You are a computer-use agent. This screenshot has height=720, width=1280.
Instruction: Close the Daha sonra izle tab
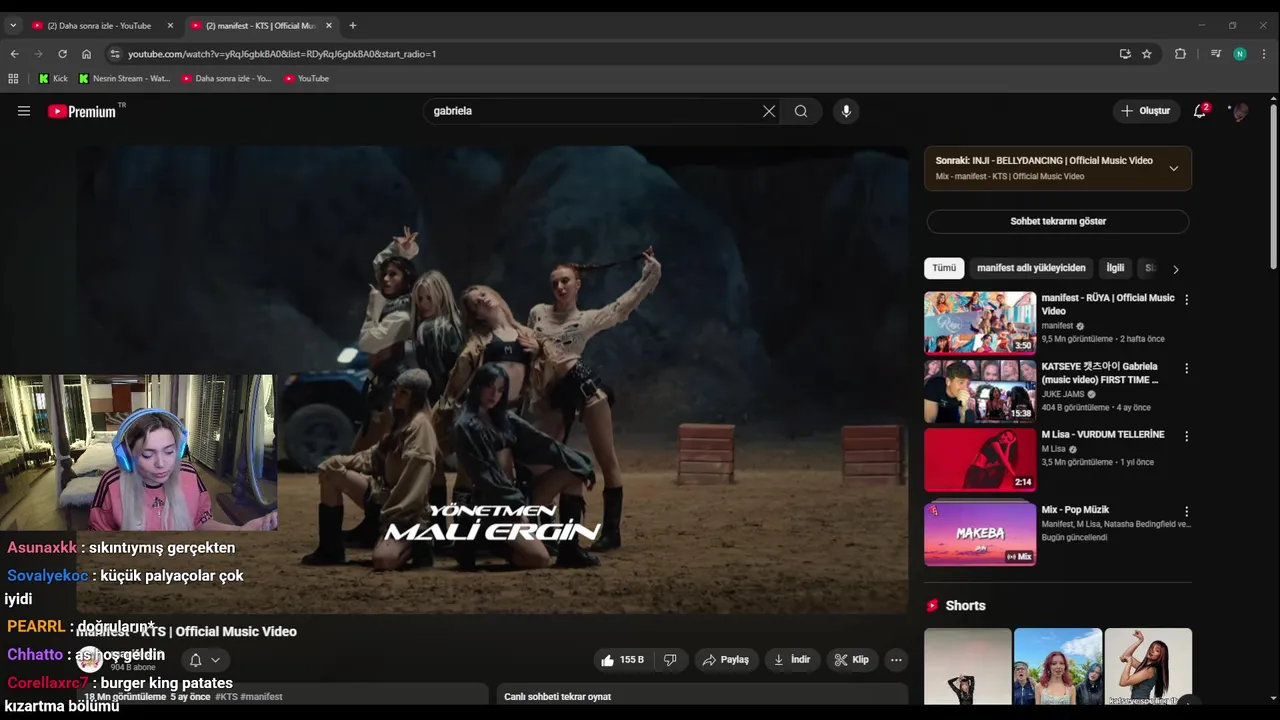170,26
